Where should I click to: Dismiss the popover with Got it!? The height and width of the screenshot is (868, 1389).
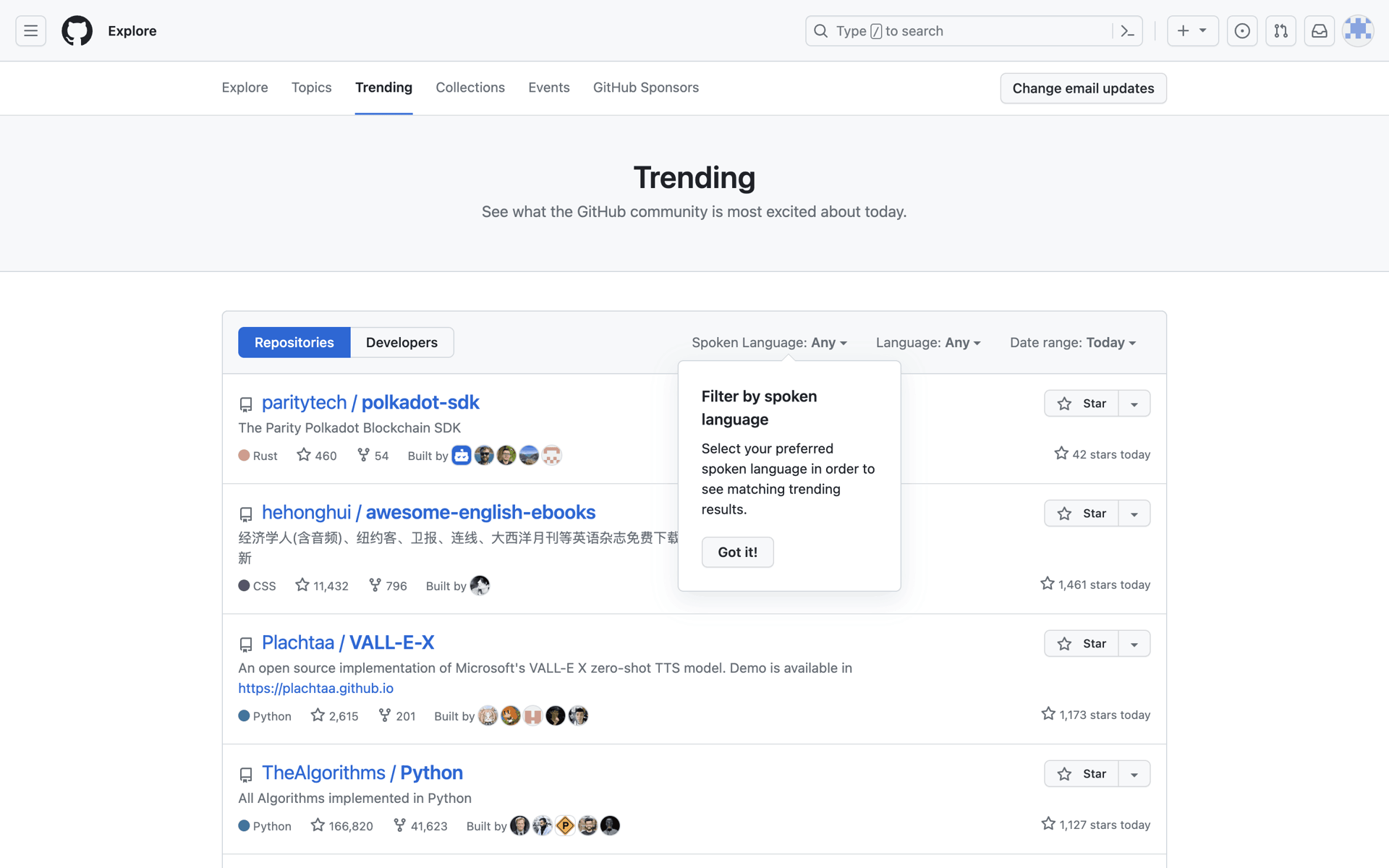737,552
